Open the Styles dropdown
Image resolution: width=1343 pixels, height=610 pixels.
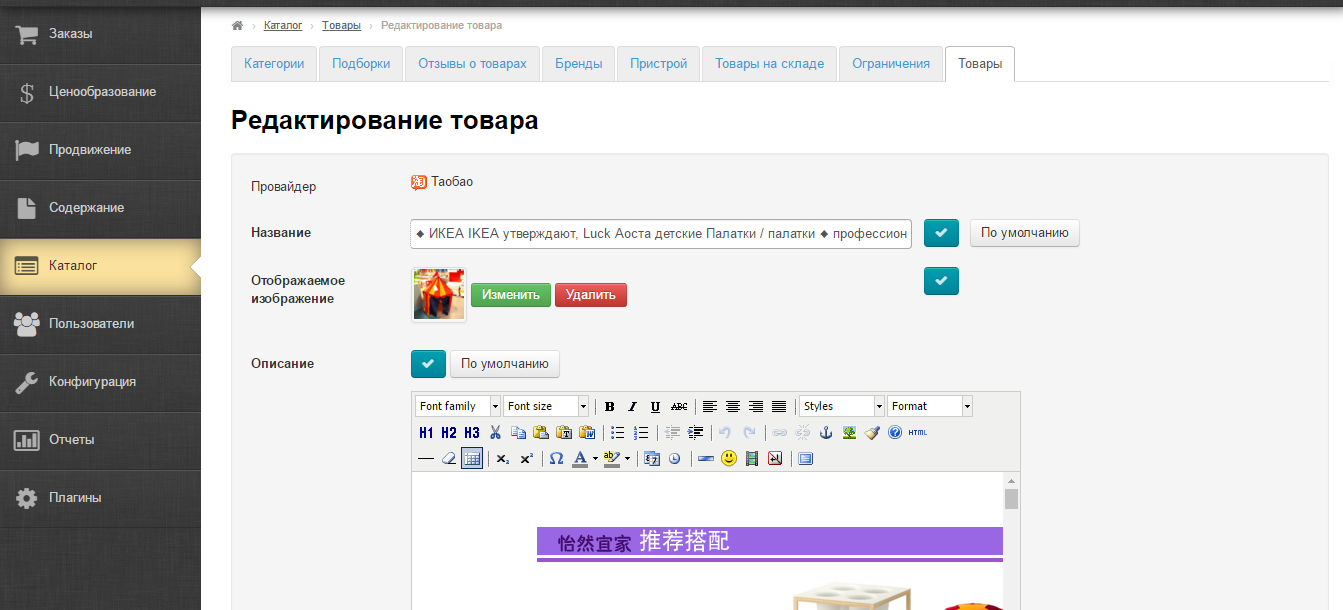842,406
